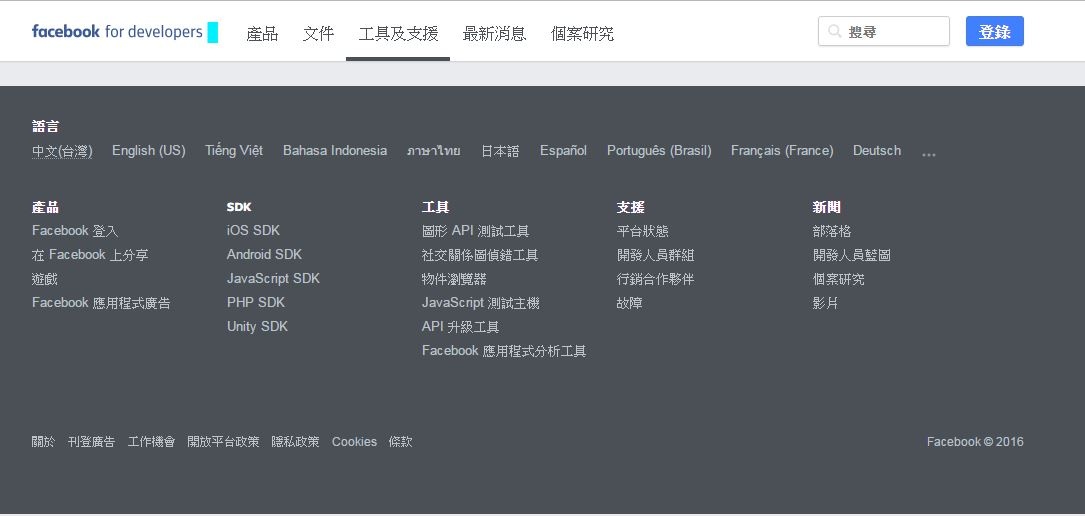Open 行銷合作夥伴 link
This screenshot has height=516, width=1085.
[655, 279]
